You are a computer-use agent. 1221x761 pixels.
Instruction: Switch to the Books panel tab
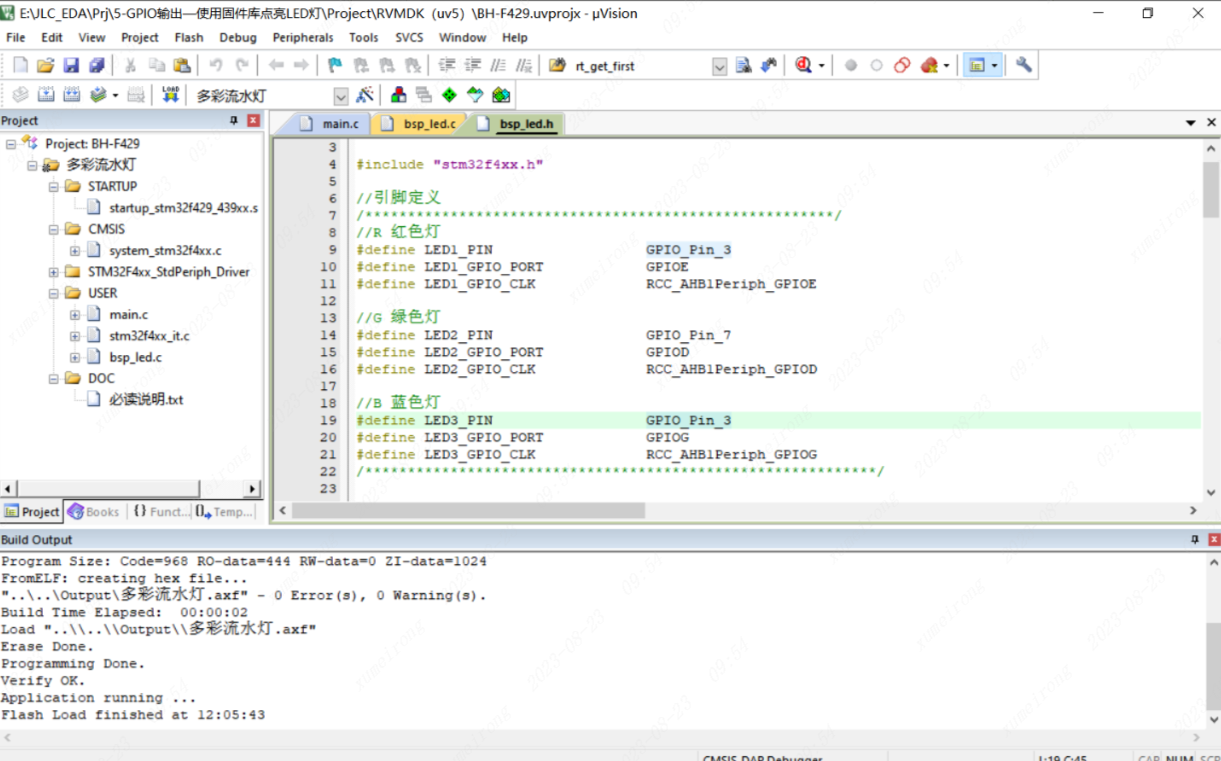[93, 512]
